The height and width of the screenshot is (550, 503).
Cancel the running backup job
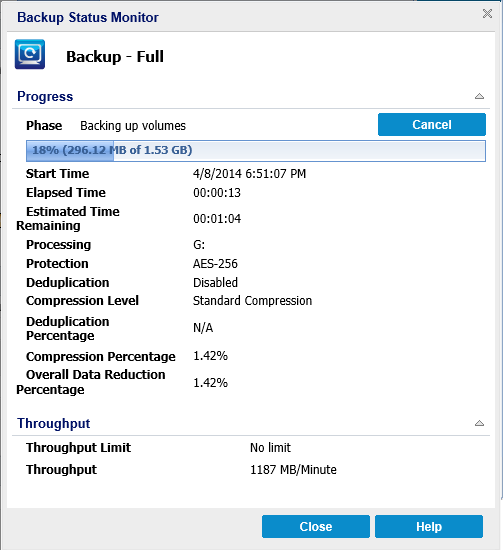pyautogui.click(x=432, y=125)
